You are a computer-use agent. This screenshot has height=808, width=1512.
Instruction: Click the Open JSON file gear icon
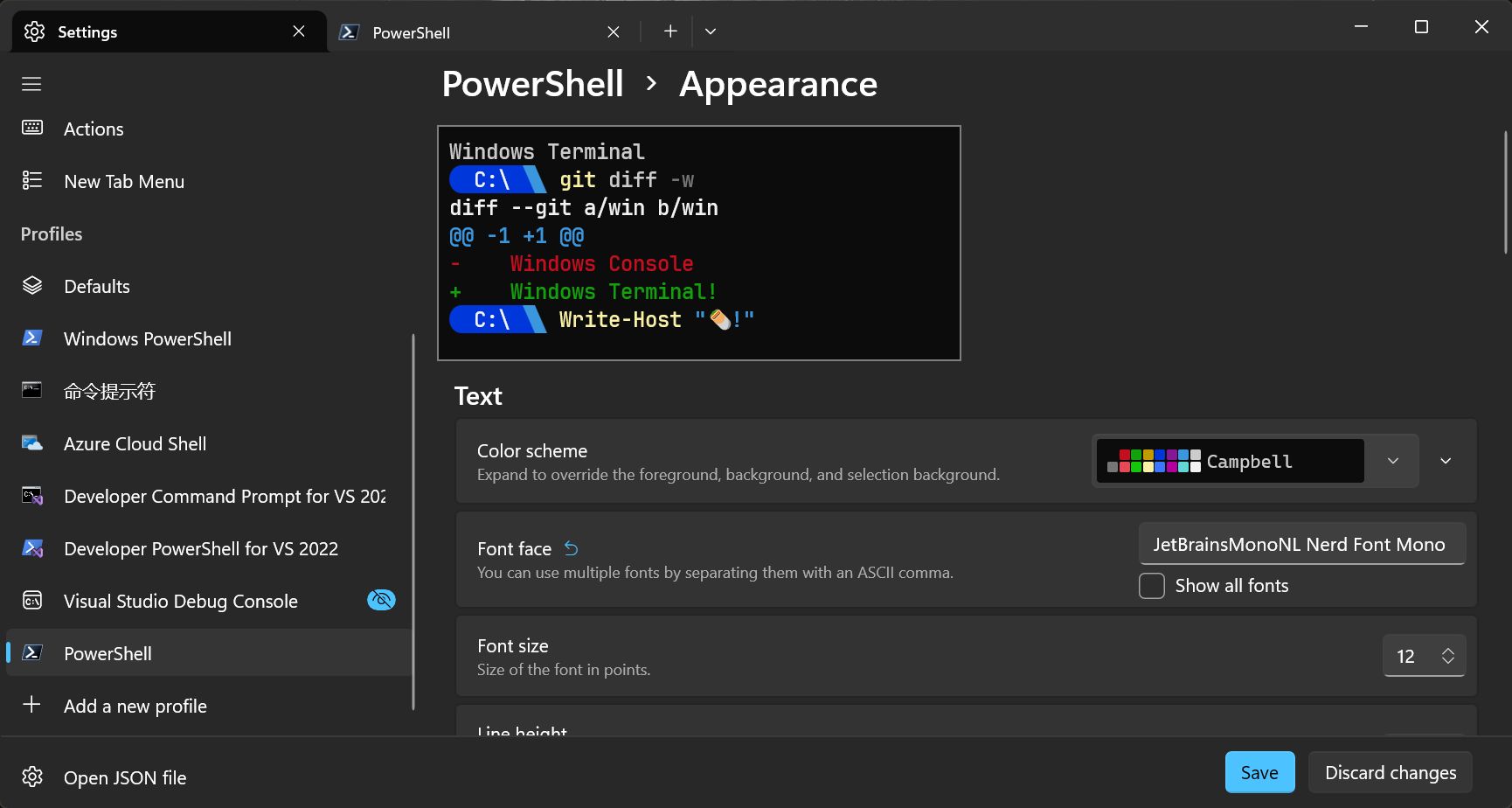[x=32, y=777]
